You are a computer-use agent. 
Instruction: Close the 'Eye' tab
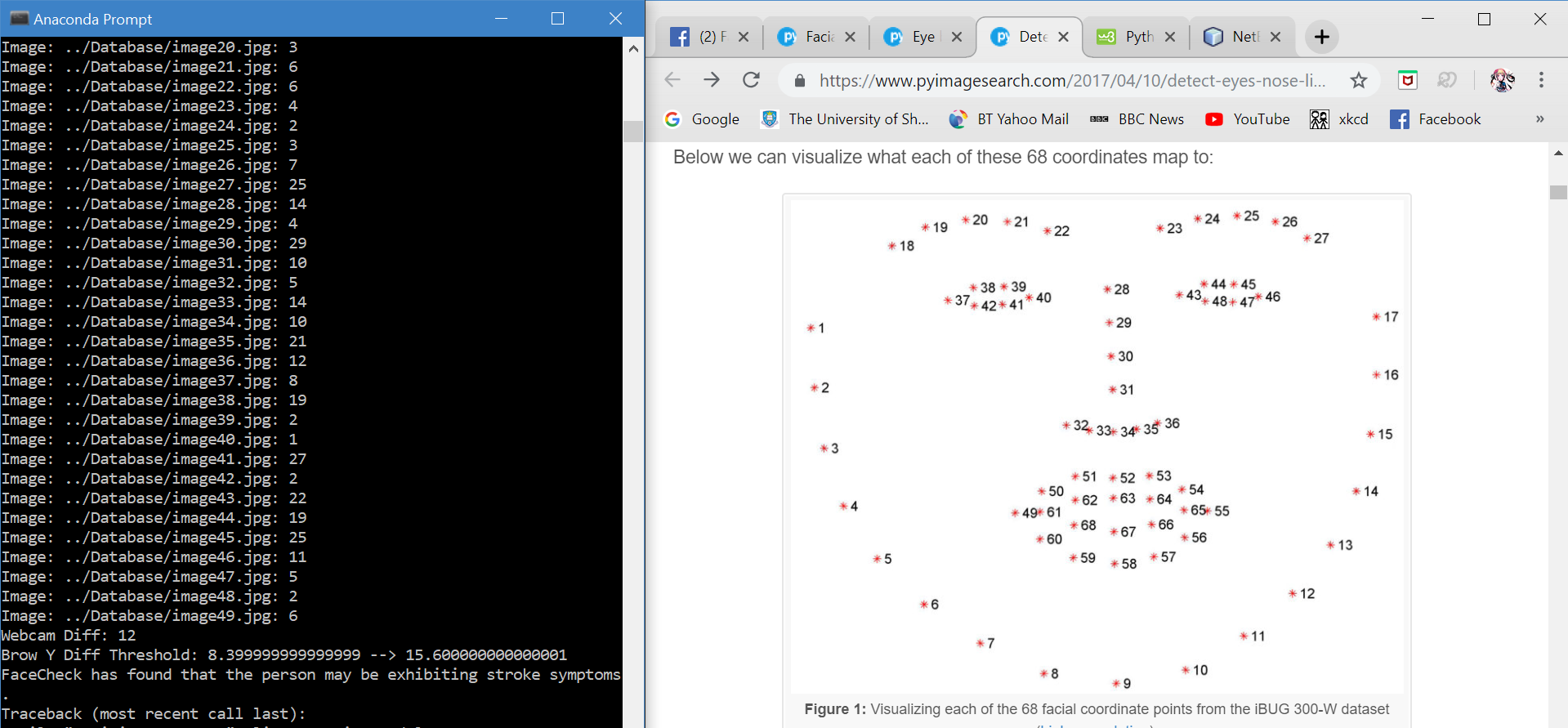pyautogui.click(x=957, y=37)
